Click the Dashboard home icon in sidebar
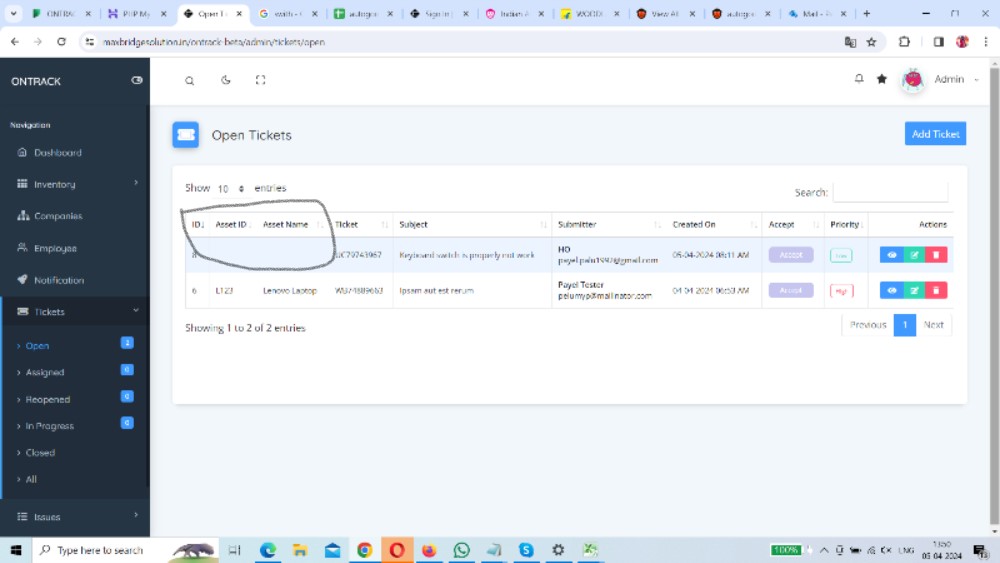The width and height of the screenshot is (1000, 563). 23,153
